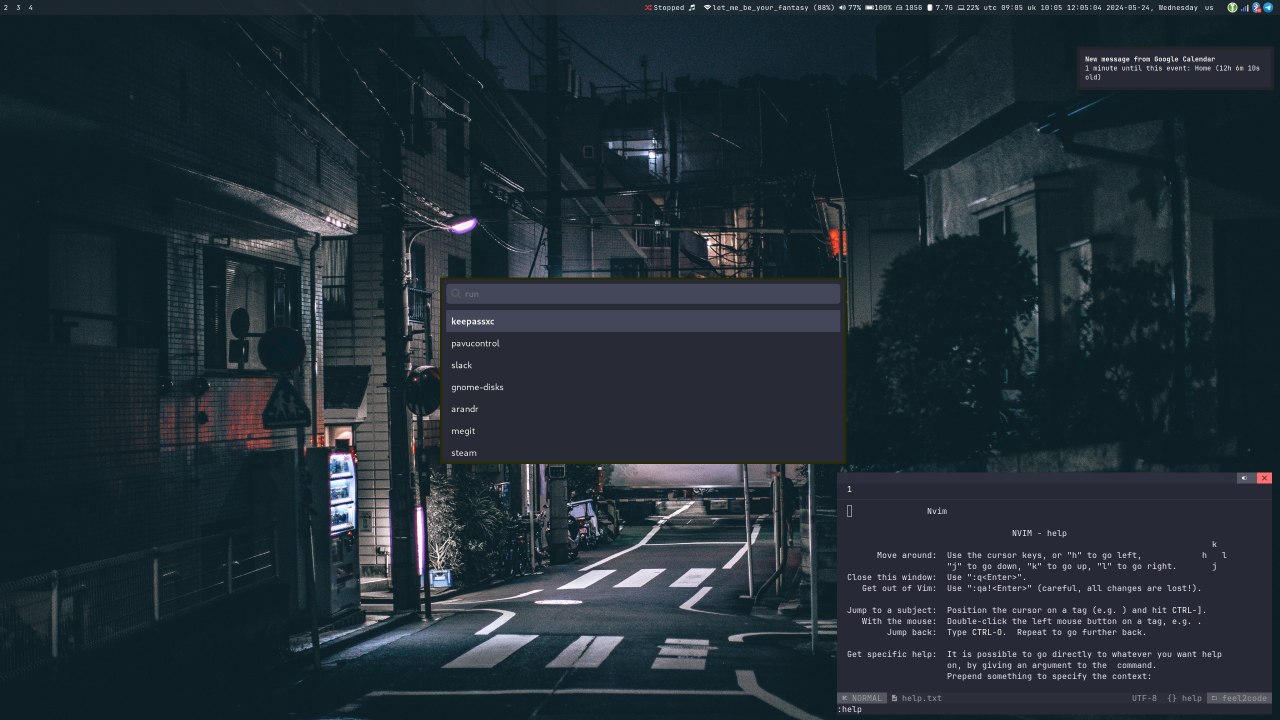Click the wifi icon before the song title
Image resolution: width=1280 pixels, height=720 pixels.
point(709,7)
